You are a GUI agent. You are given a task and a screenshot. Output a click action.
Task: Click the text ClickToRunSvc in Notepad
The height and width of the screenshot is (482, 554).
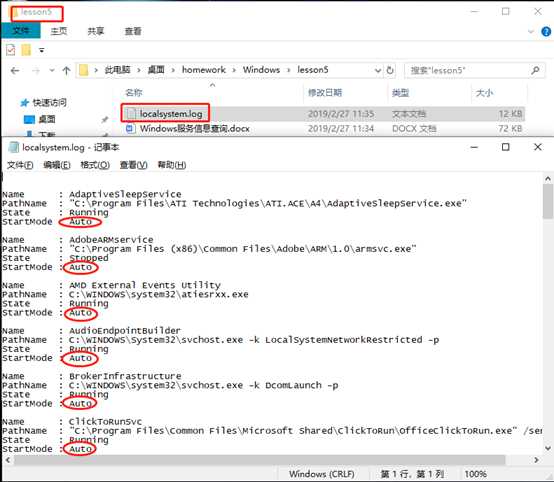point(105,422)
